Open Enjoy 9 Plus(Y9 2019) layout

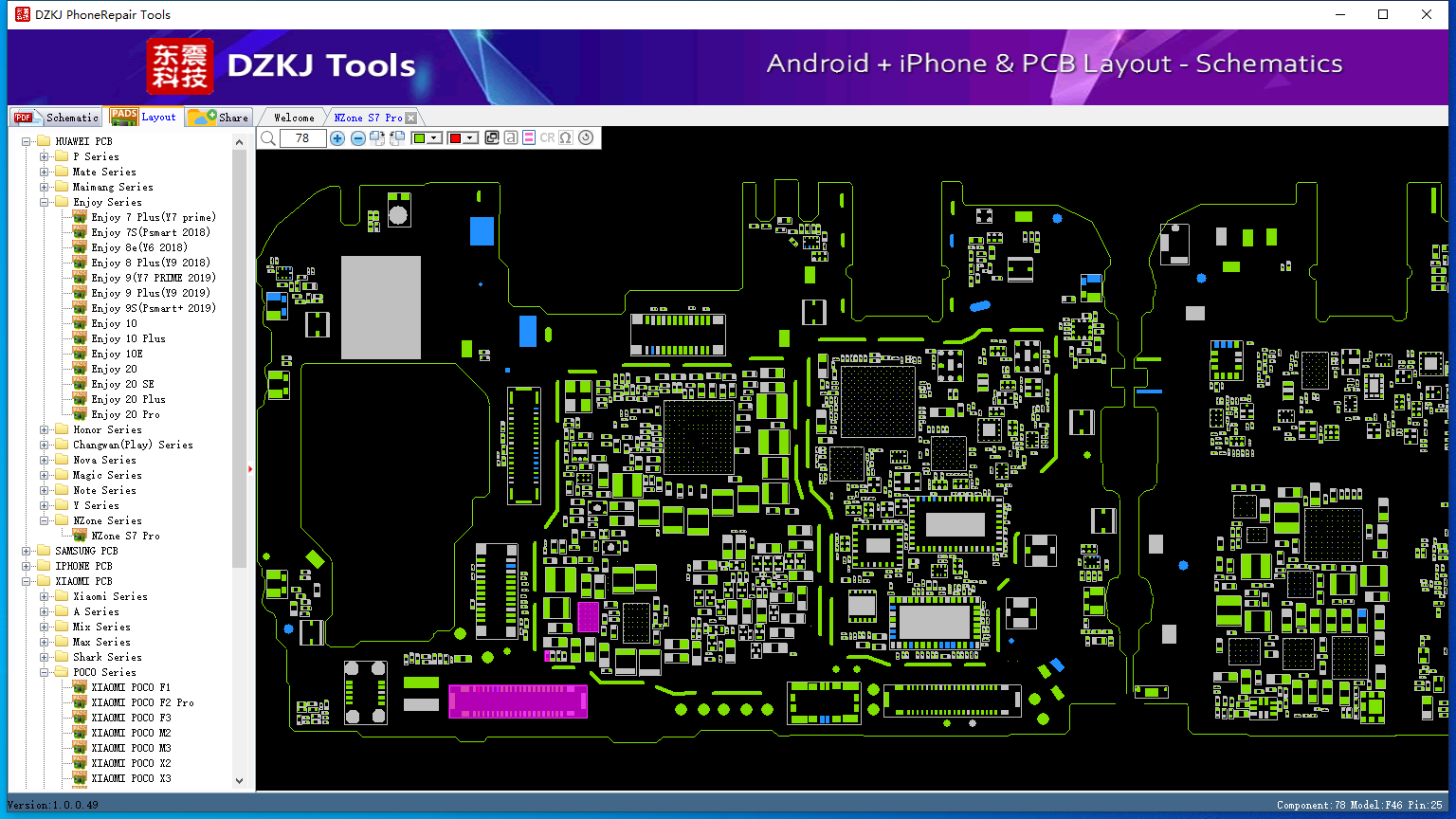tap(151, 293)
